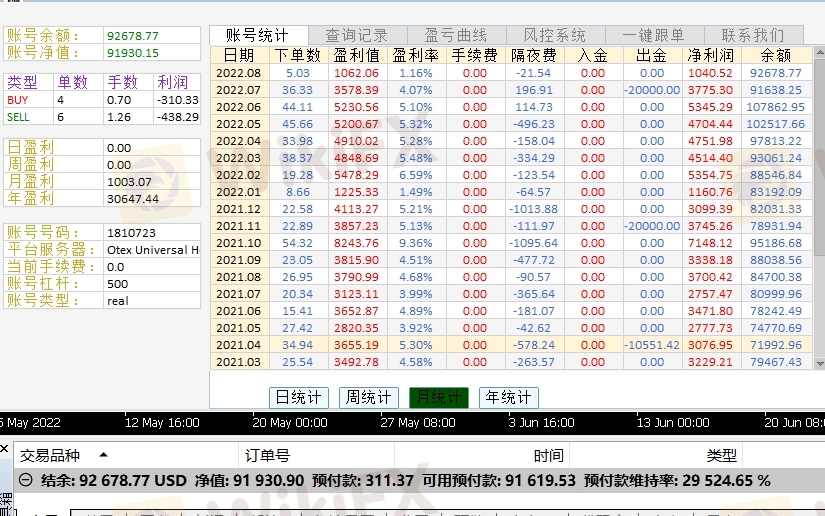Select the 账号统计 tab
This screenshot has height=516, width=825.
point(258,36)
